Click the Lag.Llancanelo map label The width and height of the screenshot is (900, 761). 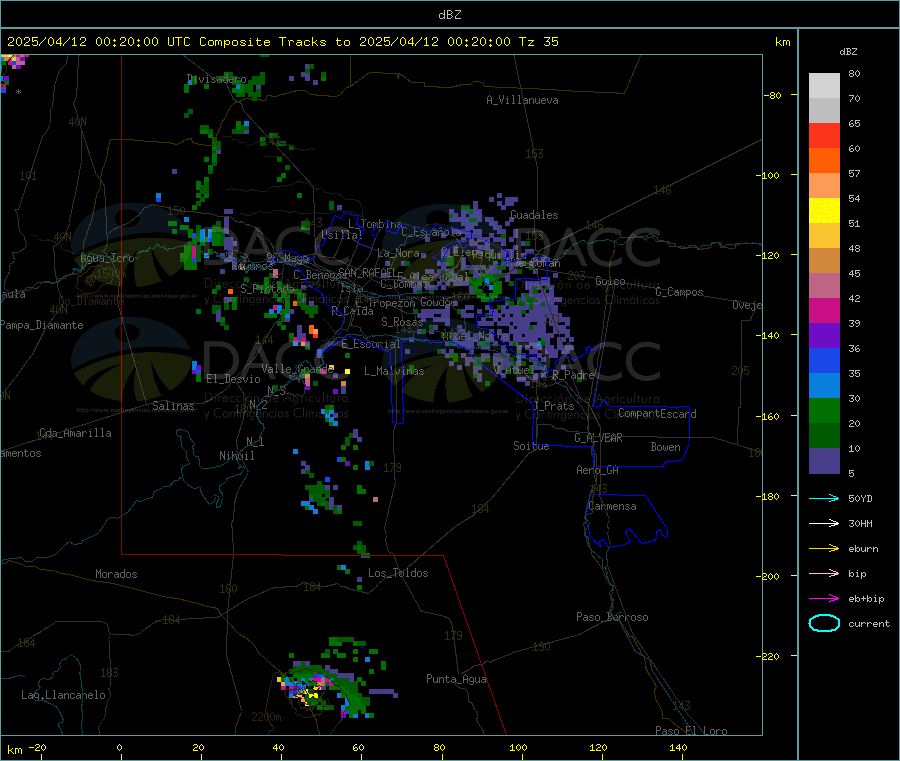(x=64, y=695)
